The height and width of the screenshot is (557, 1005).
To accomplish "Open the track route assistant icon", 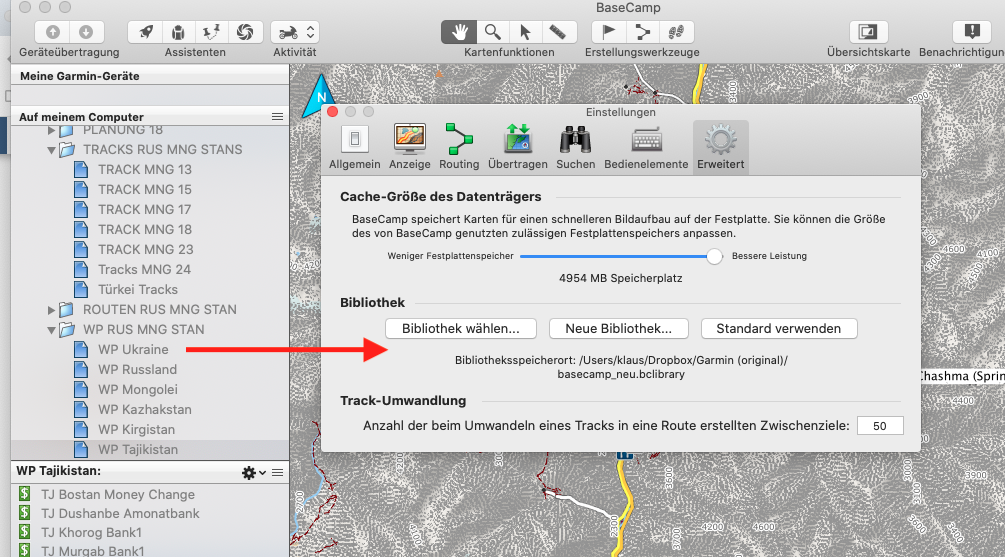I will click(x=212, y=32).
